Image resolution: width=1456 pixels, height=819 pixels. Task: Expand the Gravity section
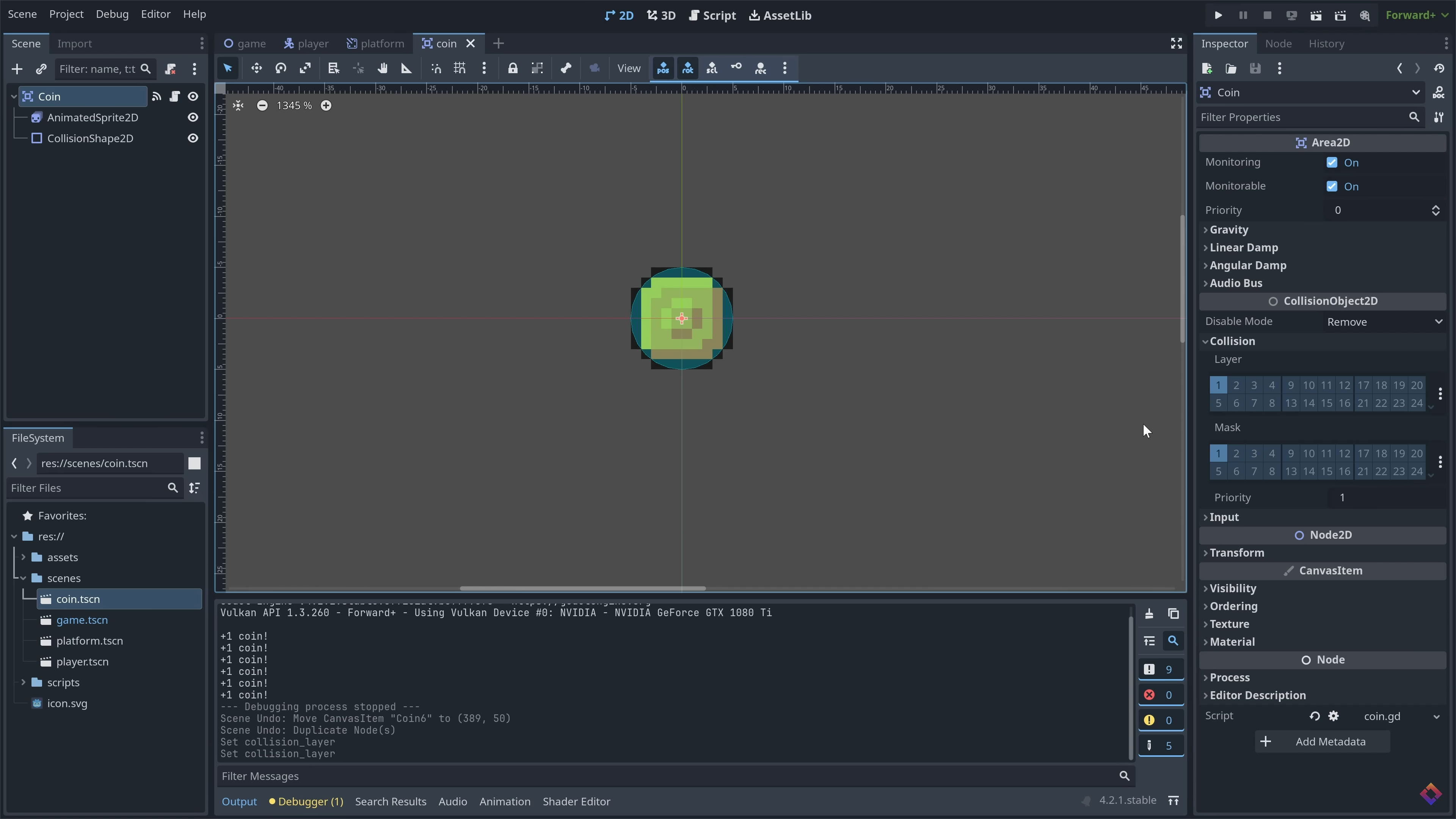[x=1229, y=229]
